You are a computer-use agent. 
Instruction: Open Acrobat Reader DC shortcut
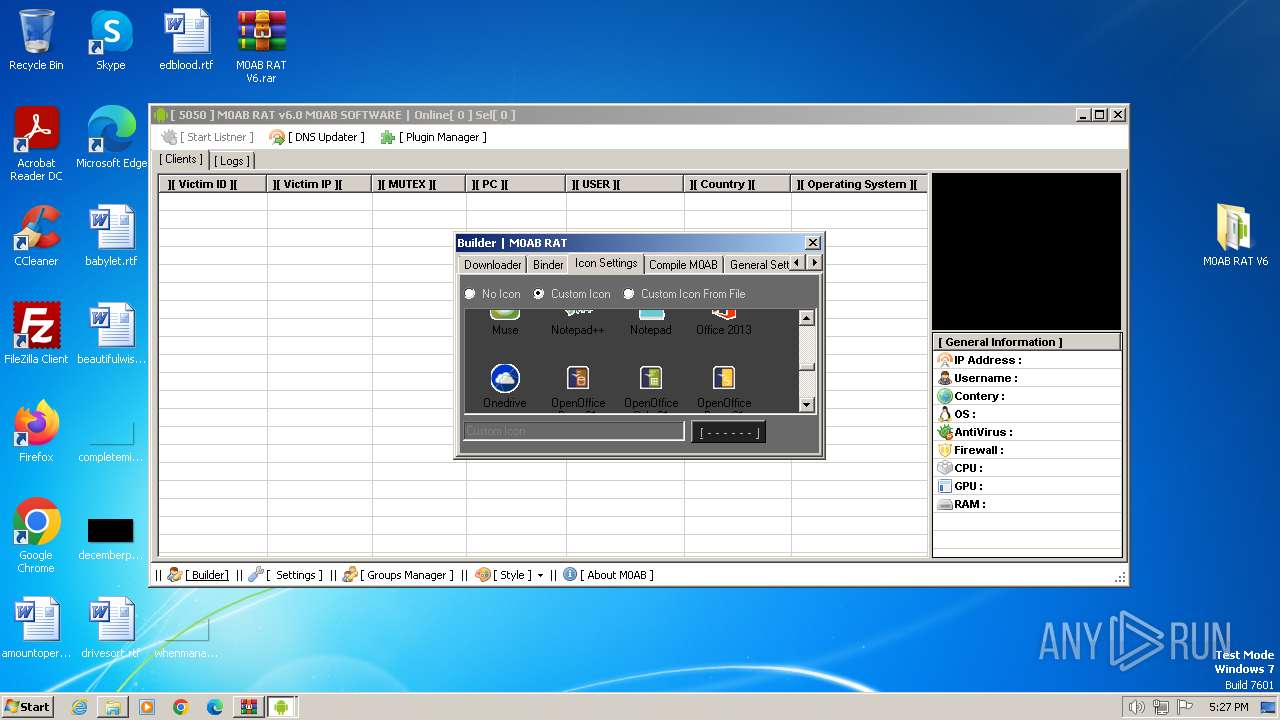pos(36,144)
